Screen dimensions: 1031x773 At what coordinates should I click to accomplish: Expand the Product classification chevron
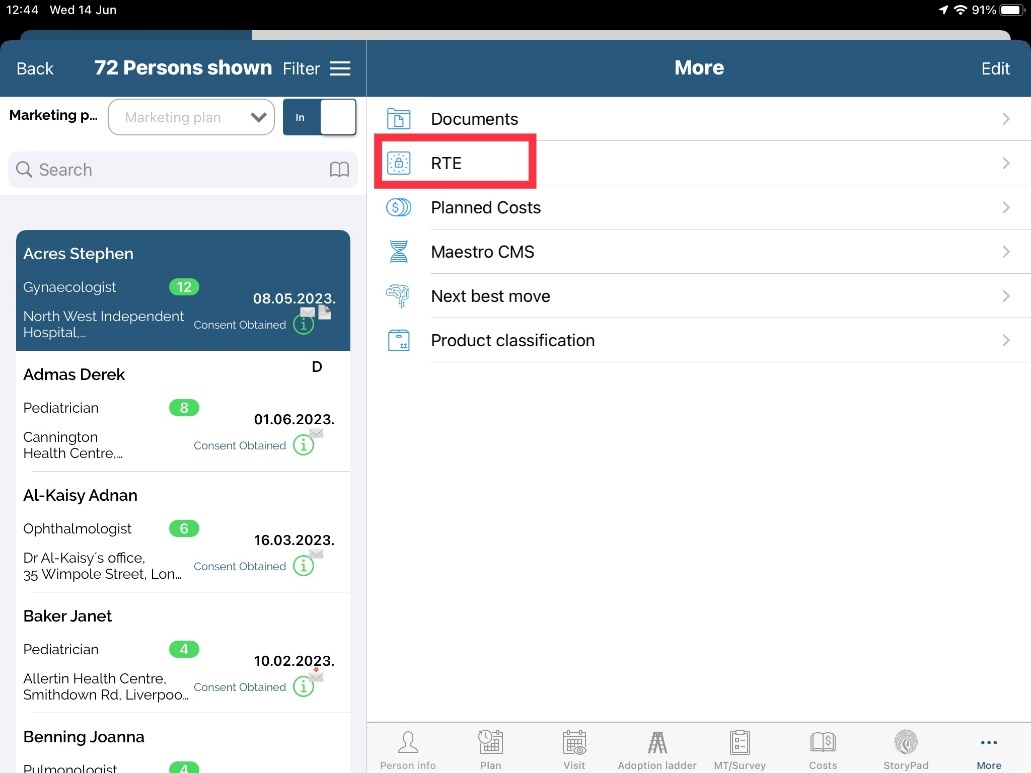1006,341
